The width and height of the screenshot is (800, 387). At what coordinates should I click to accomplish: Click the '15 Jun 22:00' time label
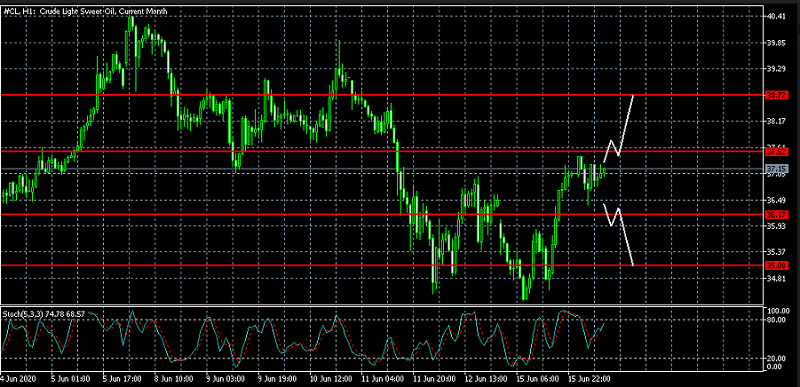click(588, 379)
